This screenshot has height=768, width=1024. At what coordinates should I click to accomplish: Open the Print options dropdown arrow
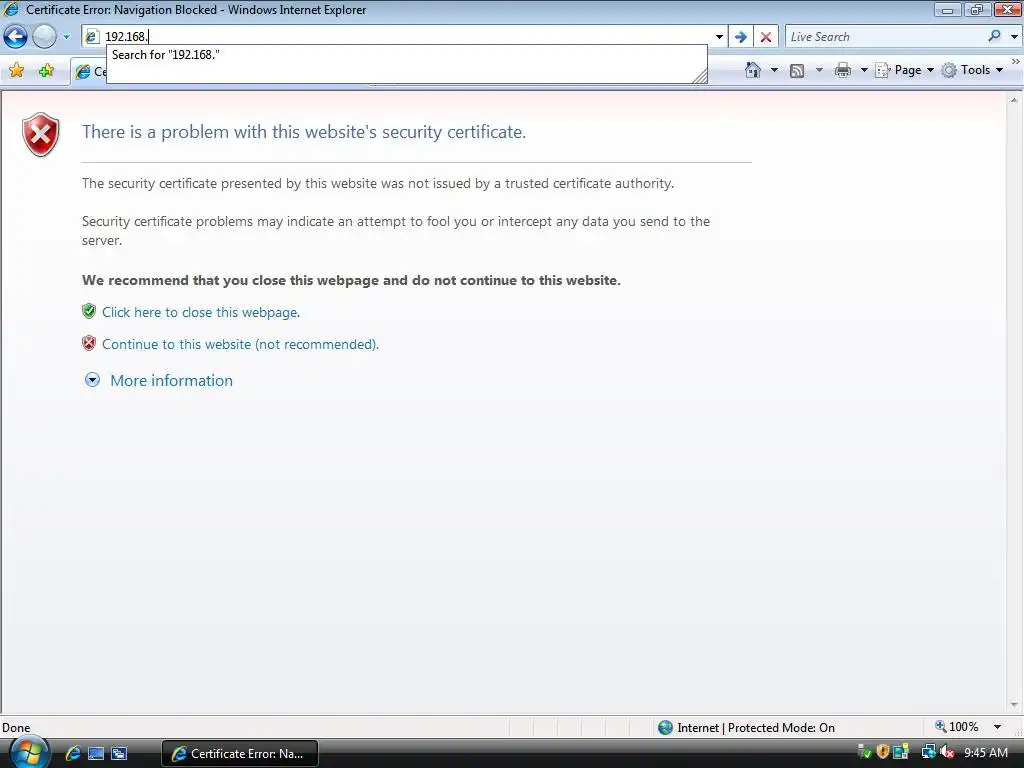(x=864, y=70)
